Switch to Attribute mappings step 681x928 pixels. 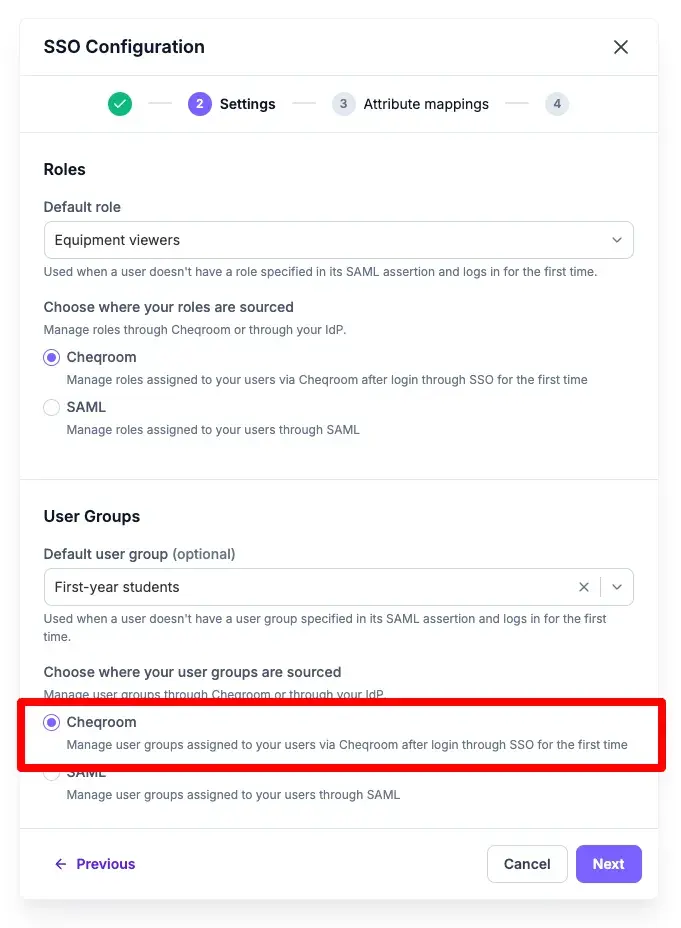click(x=426, y=104)
